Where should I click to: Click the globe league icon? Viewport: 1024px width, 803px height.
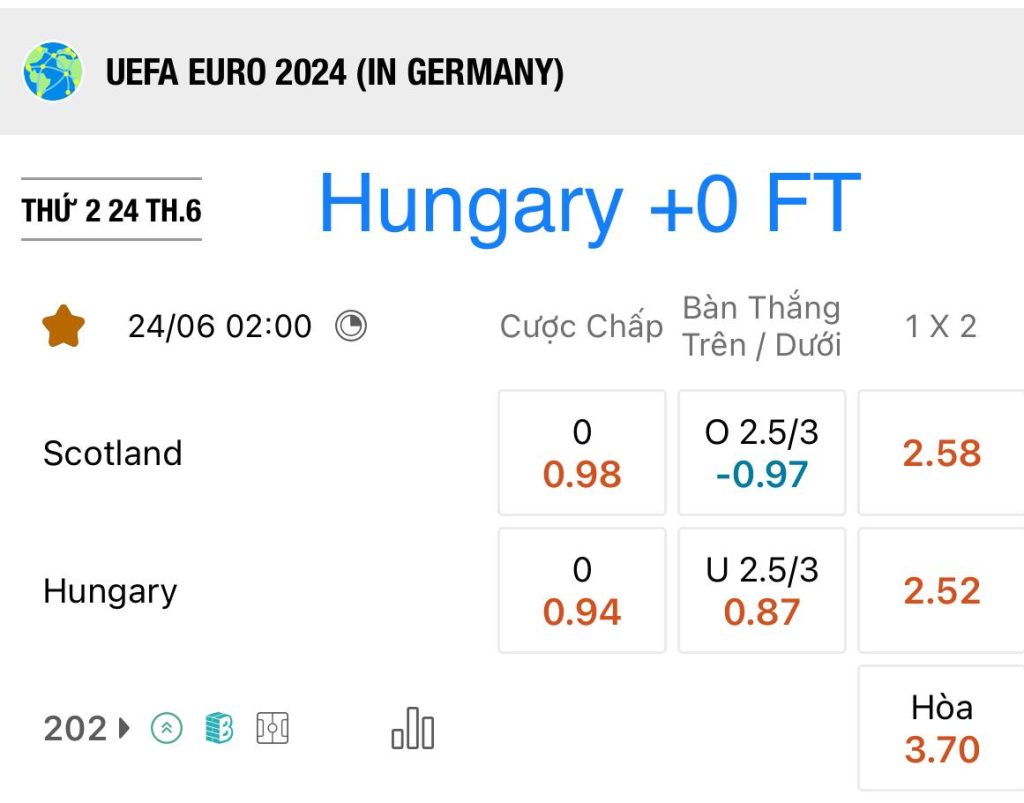point(53,72)
